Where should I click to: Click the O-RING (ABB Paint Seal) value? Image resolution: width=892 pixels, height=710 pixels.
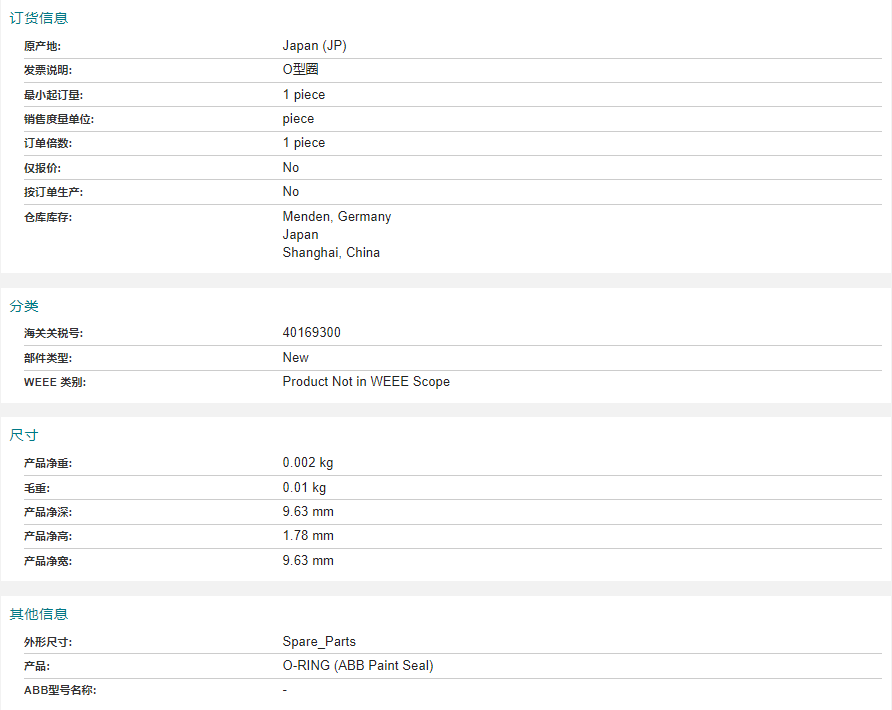pyautogui.click(x=358, y=665)
